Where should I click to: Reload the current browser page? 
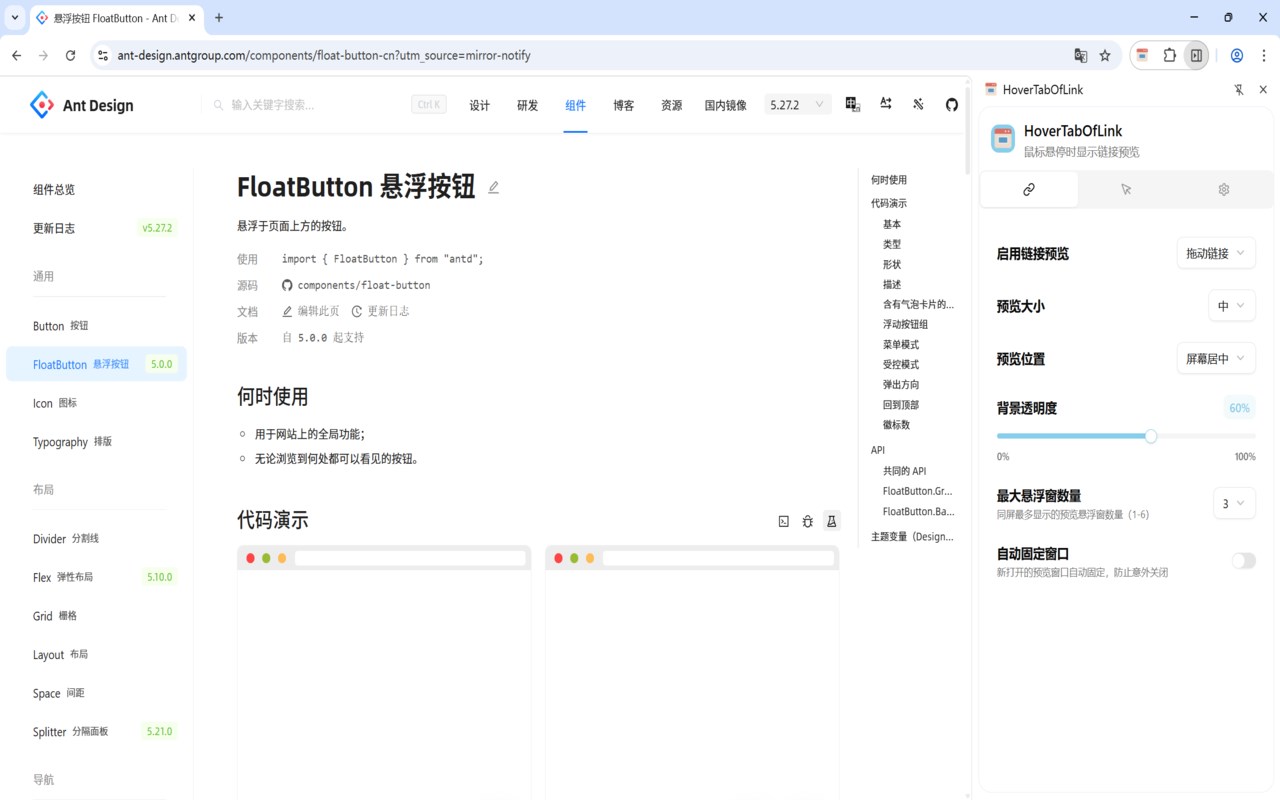click(x=70, y=56)
